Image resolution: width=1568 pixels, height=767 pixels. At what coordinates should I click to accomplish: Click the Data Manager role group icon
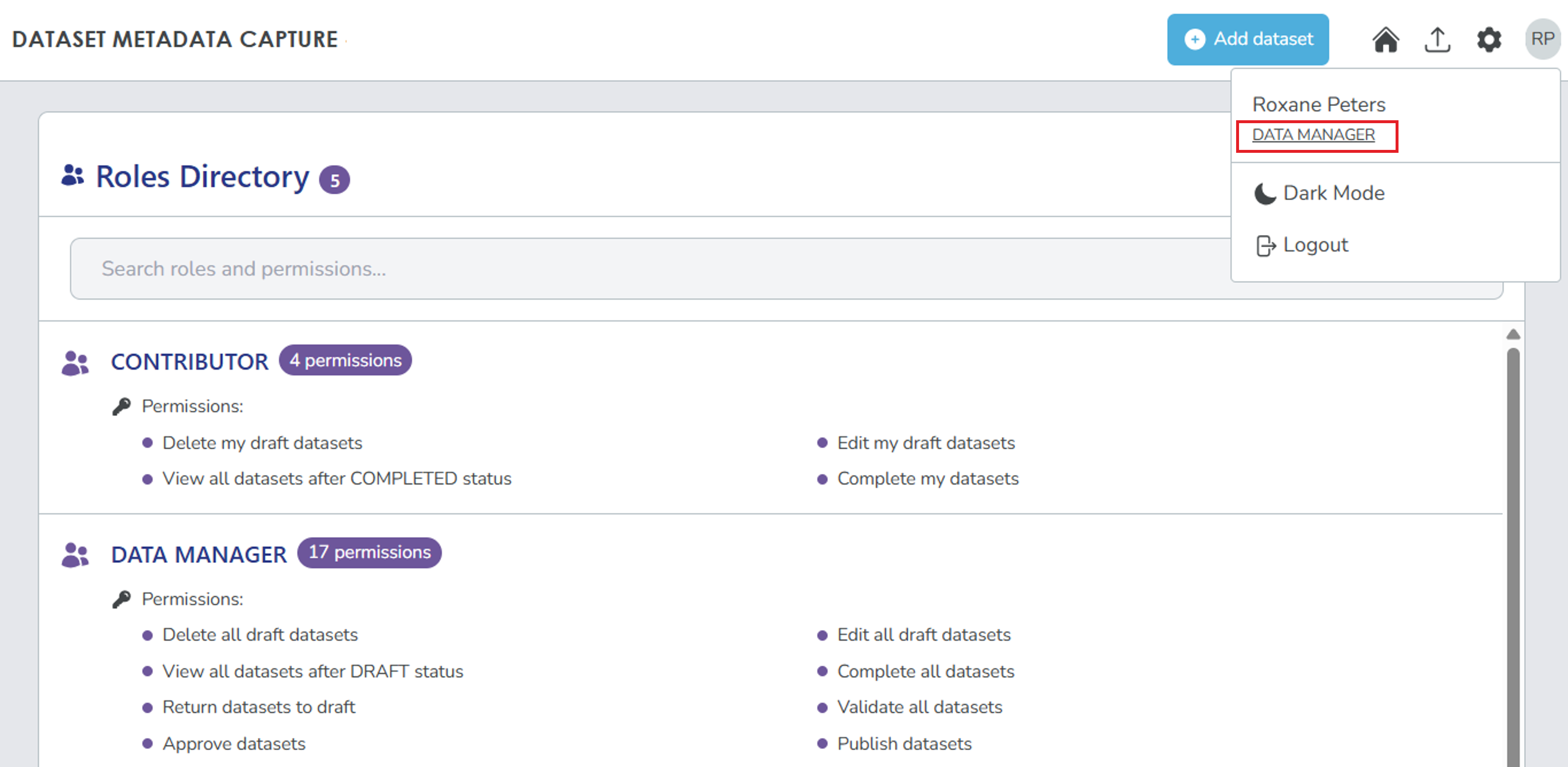[x=75, y=554]
